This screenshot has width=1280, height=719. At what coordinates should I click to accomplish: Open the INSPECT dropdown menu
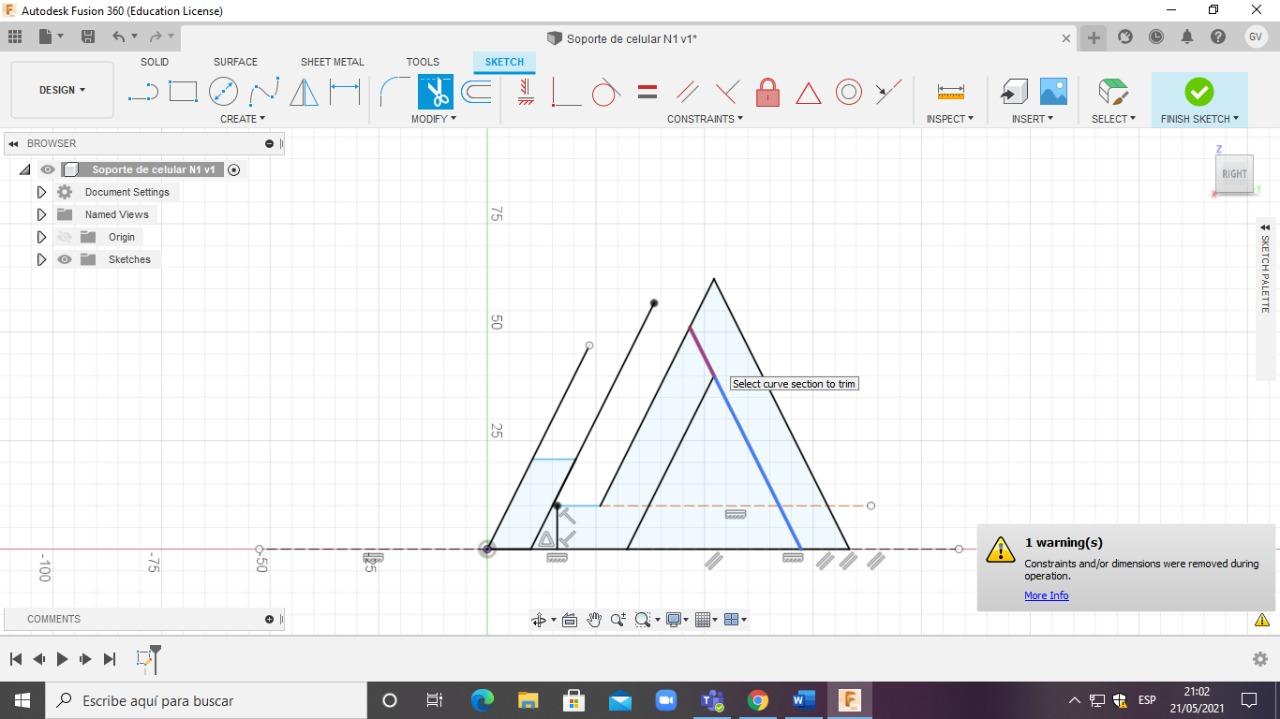tap(950, 119)
